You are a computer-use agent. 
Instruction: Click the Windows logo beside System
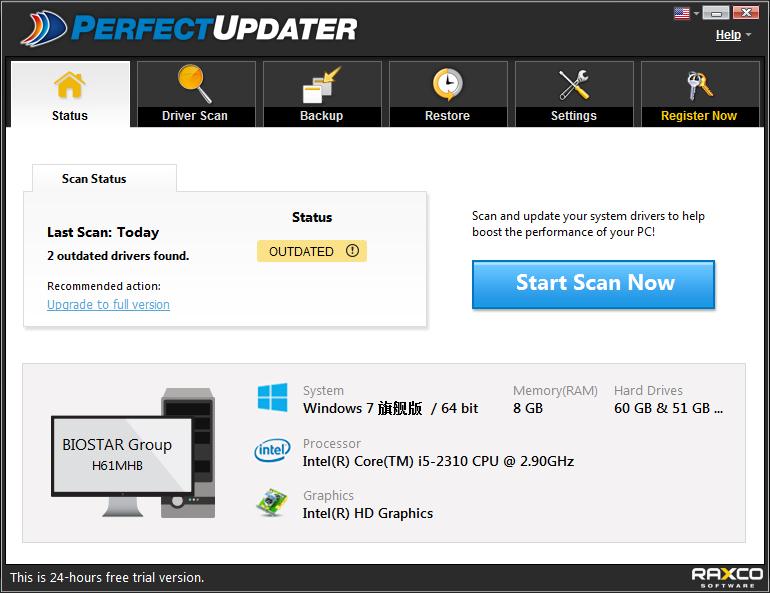point(273,398)
